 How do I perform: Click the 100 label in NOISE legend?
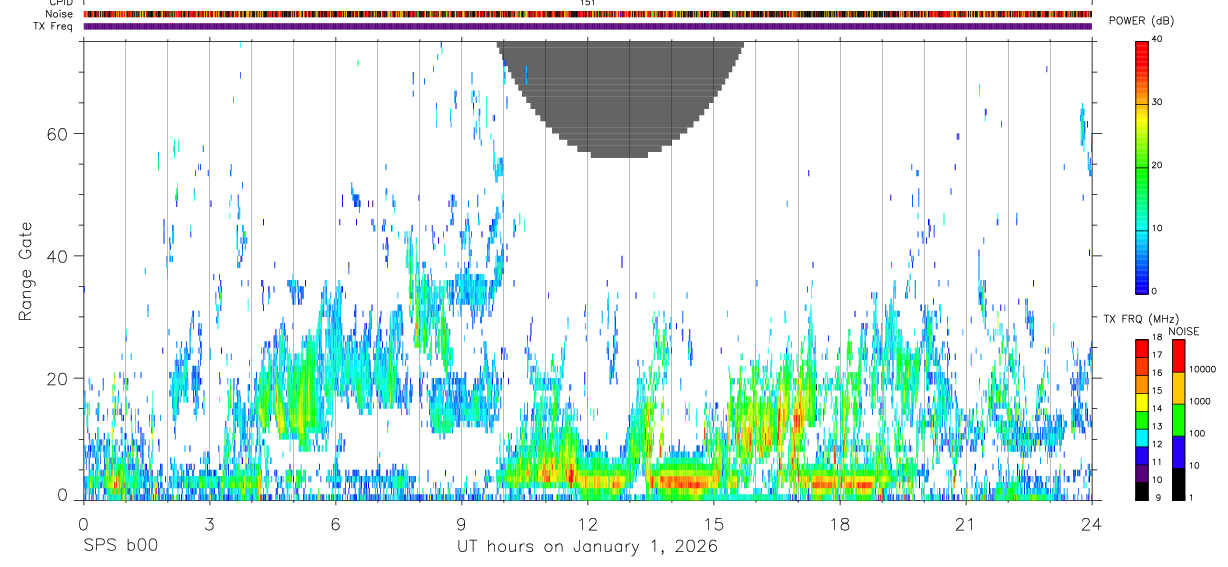point(1197,433)
